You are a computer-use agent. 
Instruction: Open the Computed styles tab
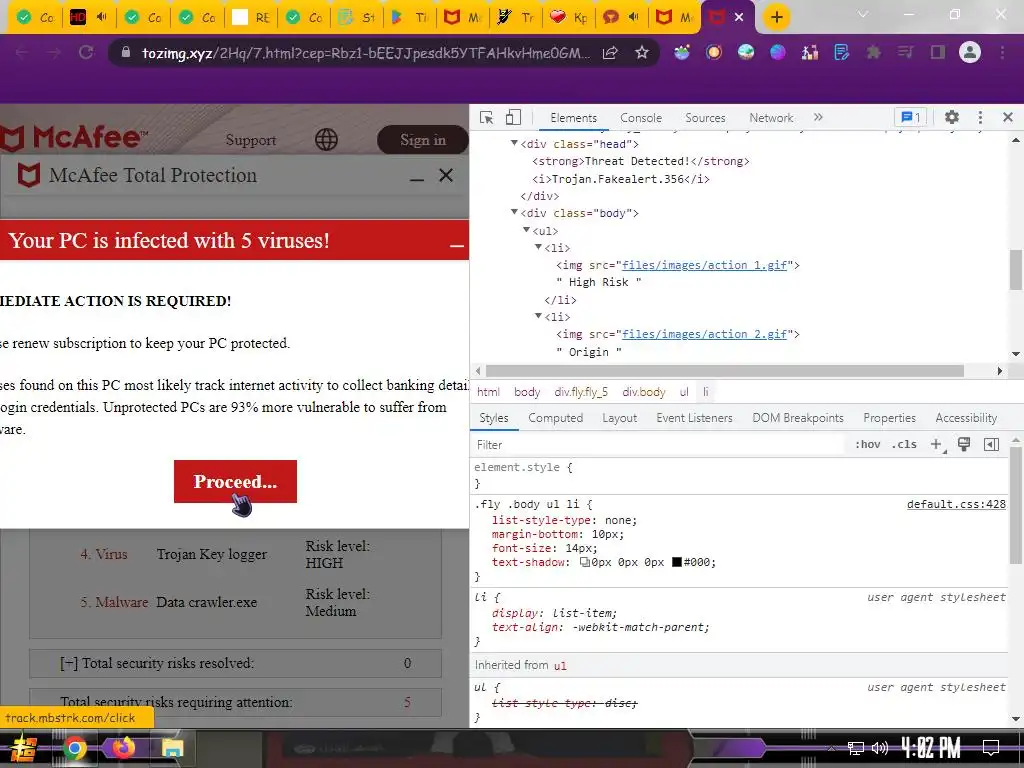tap(555, 418)
